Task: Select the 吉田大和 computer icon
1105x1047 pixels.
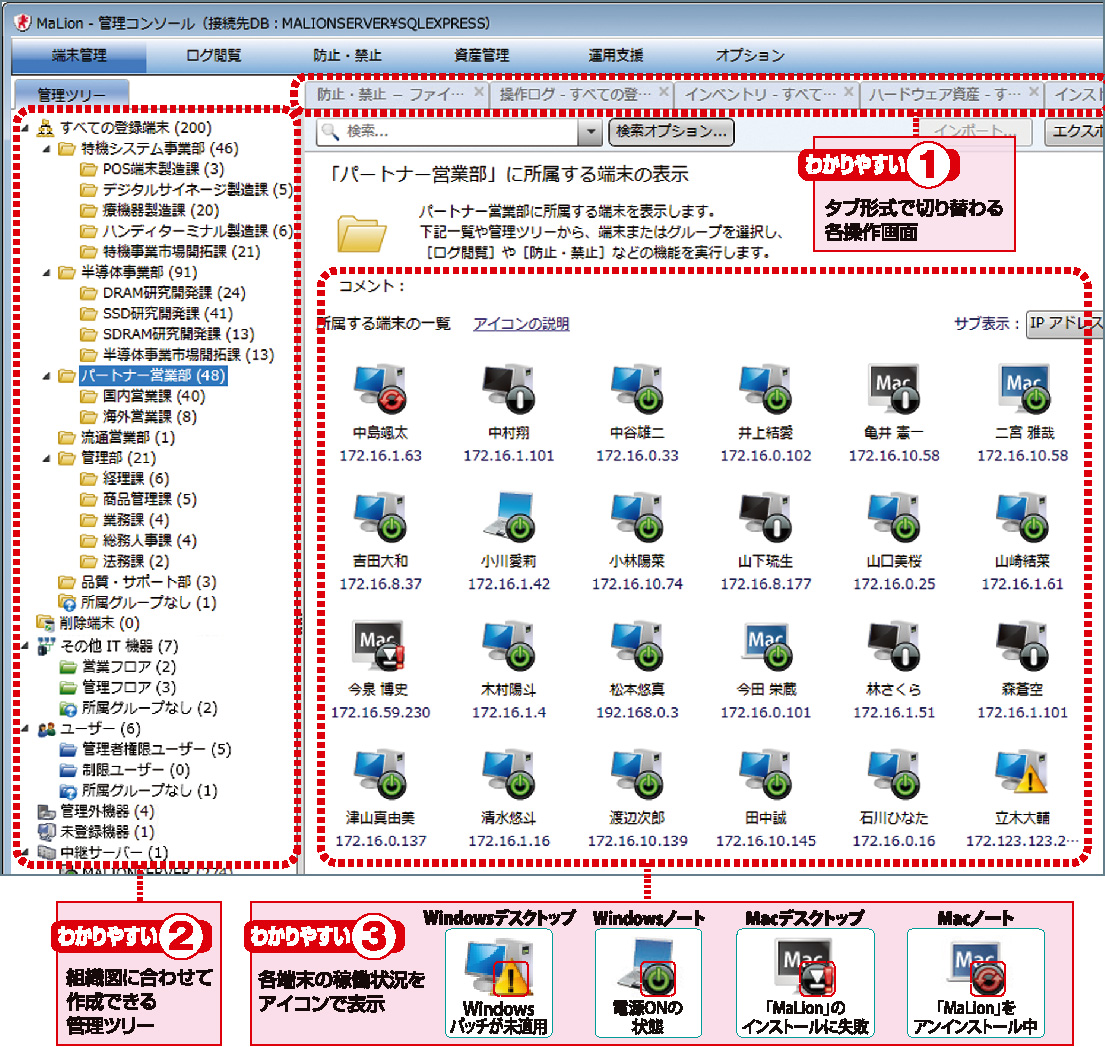Action: pos(380,516)
